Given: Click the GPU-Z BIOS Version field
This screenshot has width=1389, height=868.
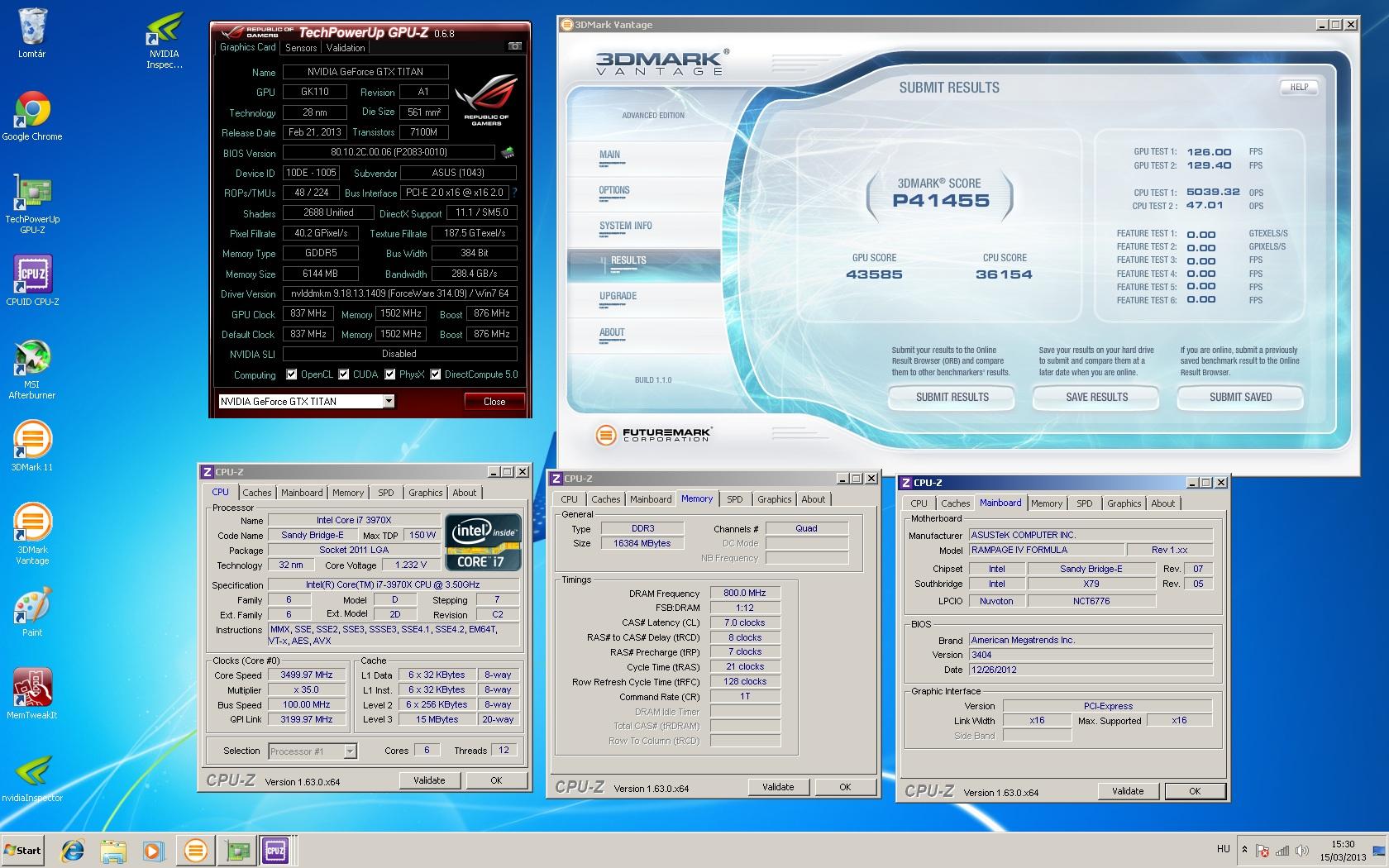Looking at the screenshot, I should (x=389, y=152).
